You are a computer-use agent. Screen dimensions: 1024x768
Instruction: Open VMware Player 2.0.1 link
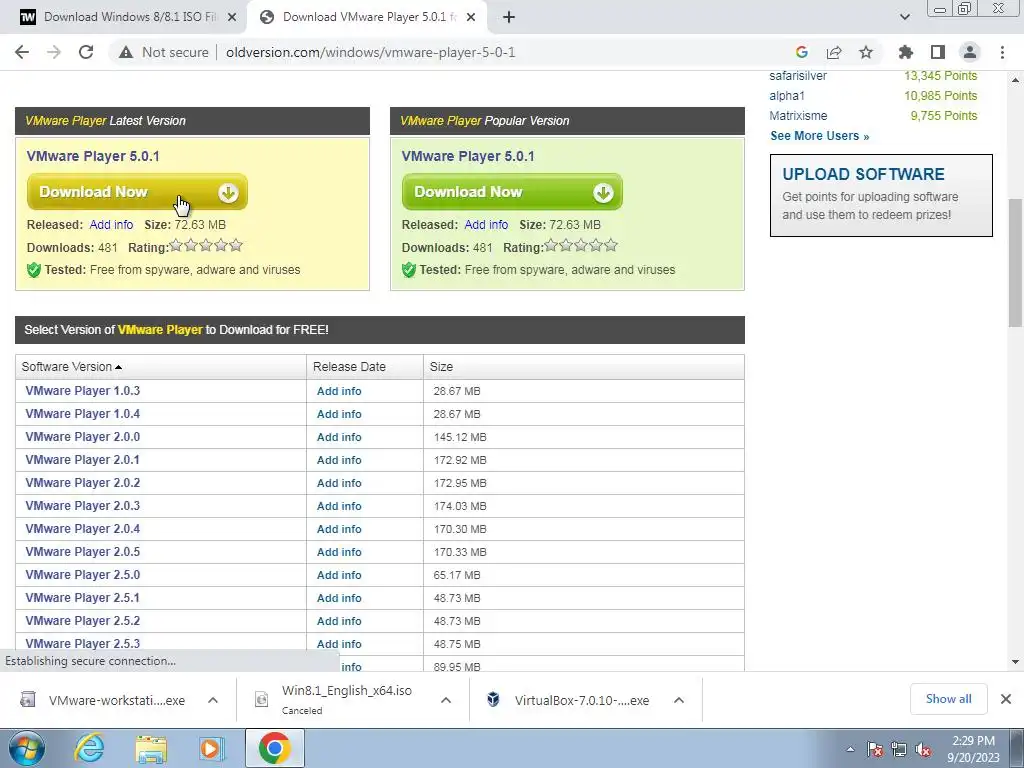(x=82, y=460)
